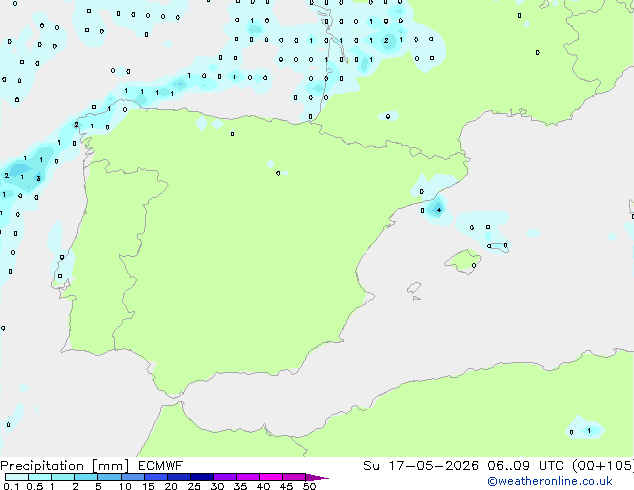The image size is (634, 490).
Task: Click the purple arrow tip at legend end
Action: 317,477
